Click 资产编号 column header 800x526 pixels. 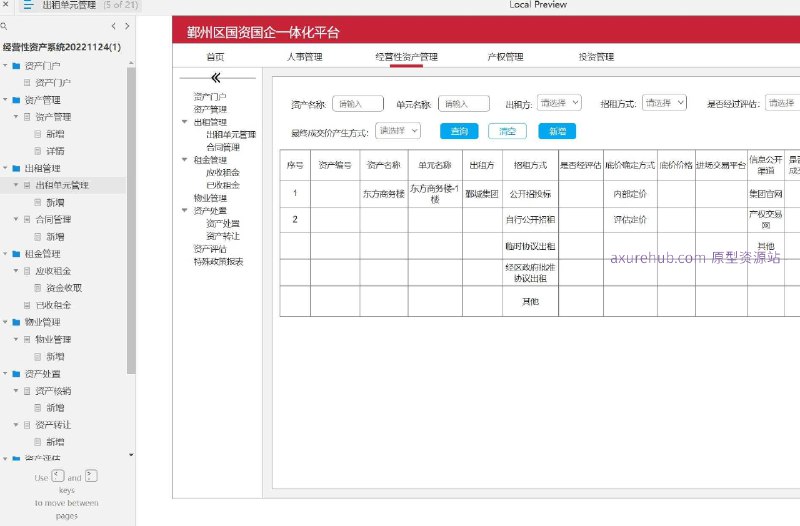coord(335,165)
